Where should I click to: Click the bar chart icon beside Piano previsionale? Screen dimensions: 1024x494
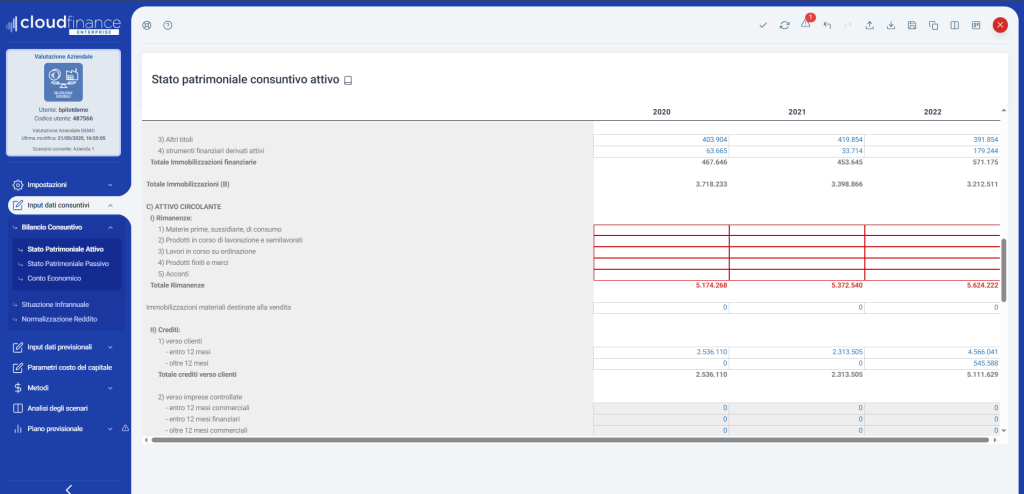pyautogui.click(x=18, y=429)
